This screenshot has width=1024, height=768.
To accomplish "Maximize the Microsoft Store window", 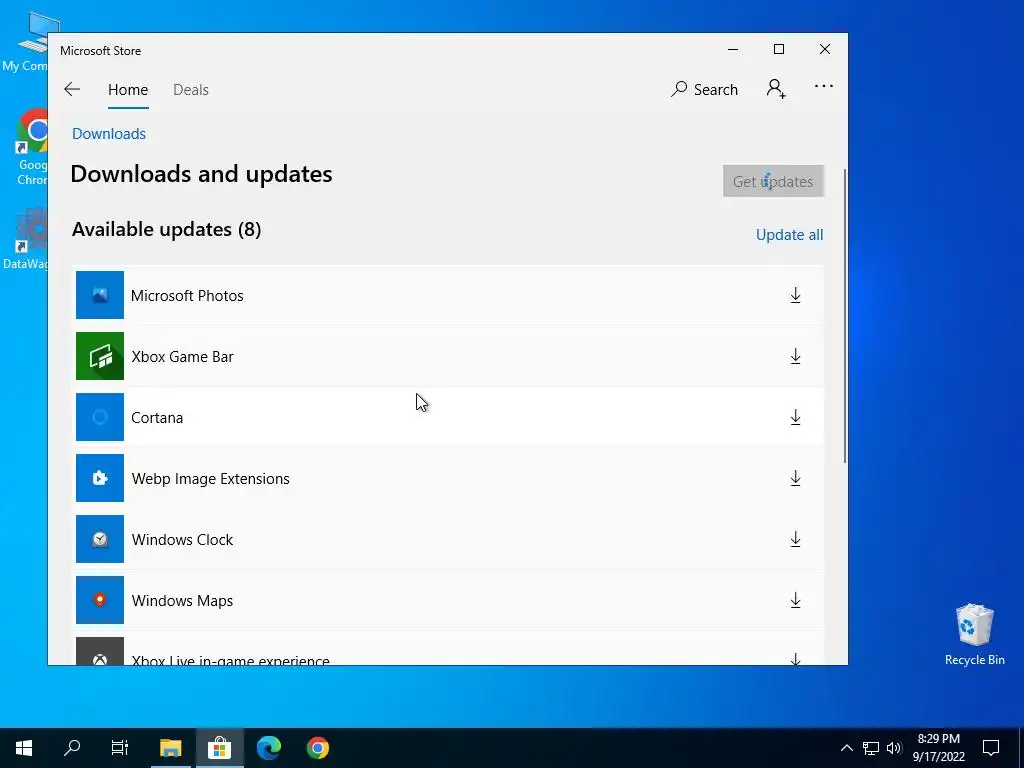I will [778, 50].
